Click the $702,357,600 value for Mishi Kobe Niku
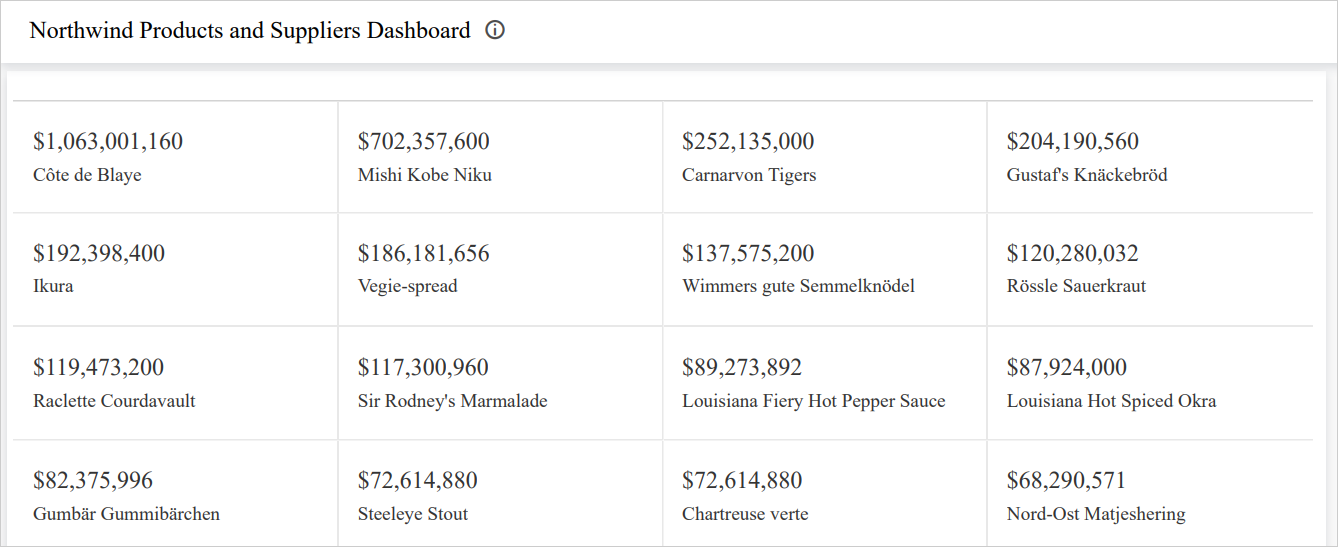1338x547 pixels. click(x=423, y=141)
